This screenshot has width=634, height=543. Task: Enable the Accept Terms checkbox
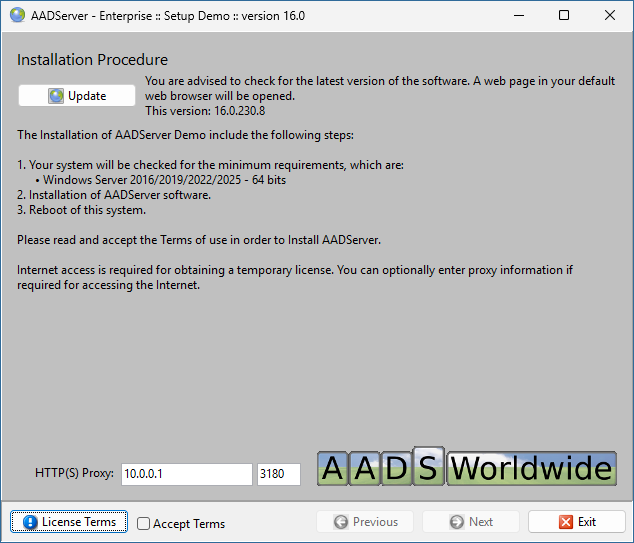144,523
